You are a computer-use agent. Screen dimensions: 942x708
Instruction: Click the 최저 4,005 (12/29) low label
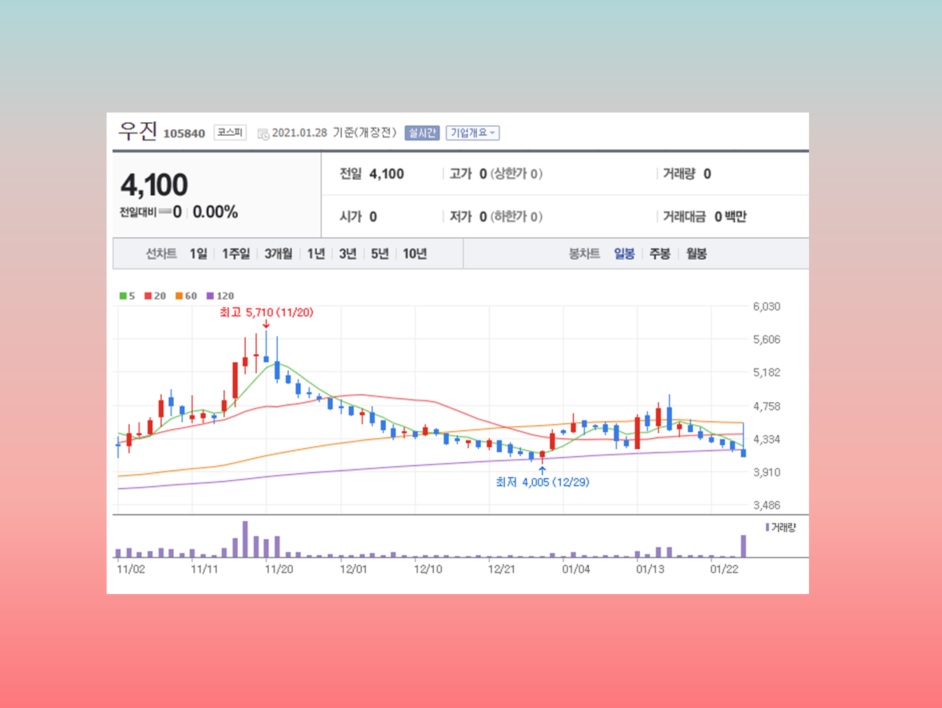pos(542,482)
